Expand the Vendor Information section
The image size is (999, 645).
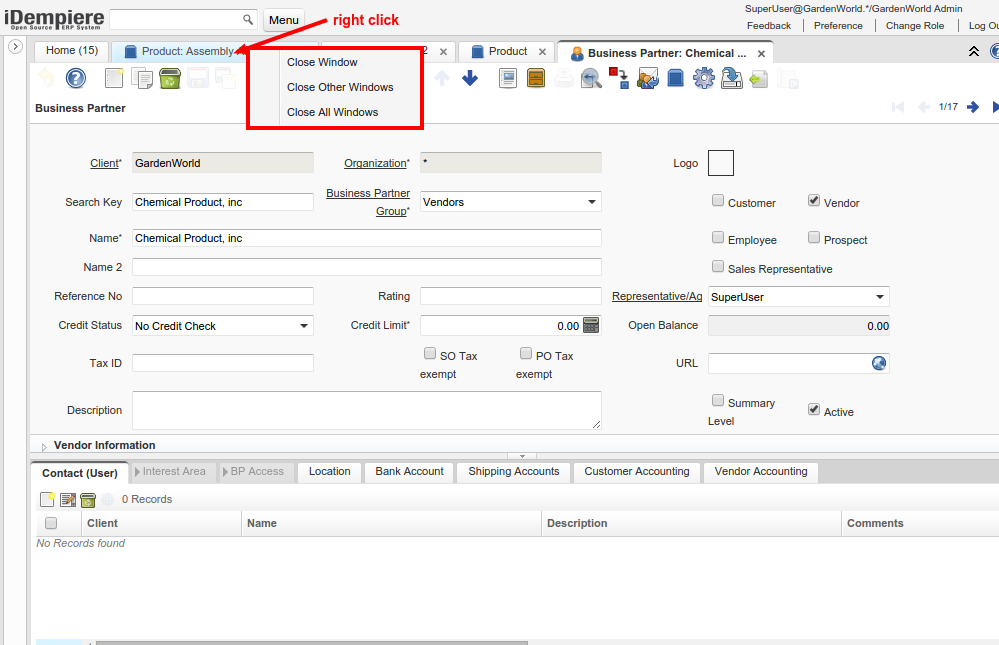44,446
